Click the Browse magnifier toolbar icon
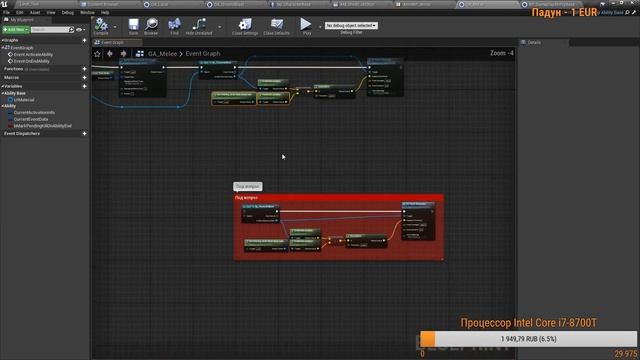Viewport: 640px width, 360px height. (151, 27)
